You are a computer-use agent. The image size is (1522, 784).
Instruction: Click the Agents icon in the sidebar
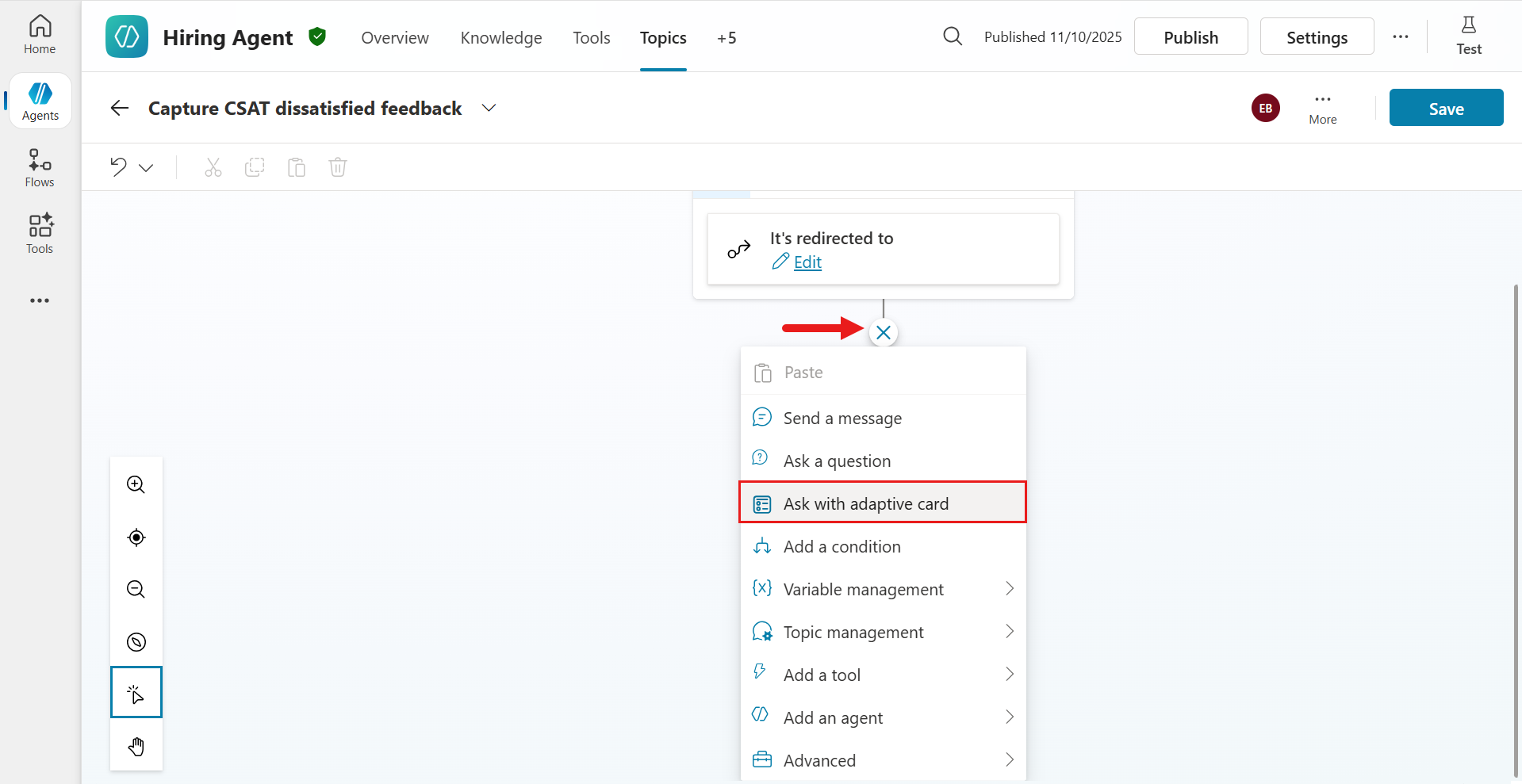[39, 100]
